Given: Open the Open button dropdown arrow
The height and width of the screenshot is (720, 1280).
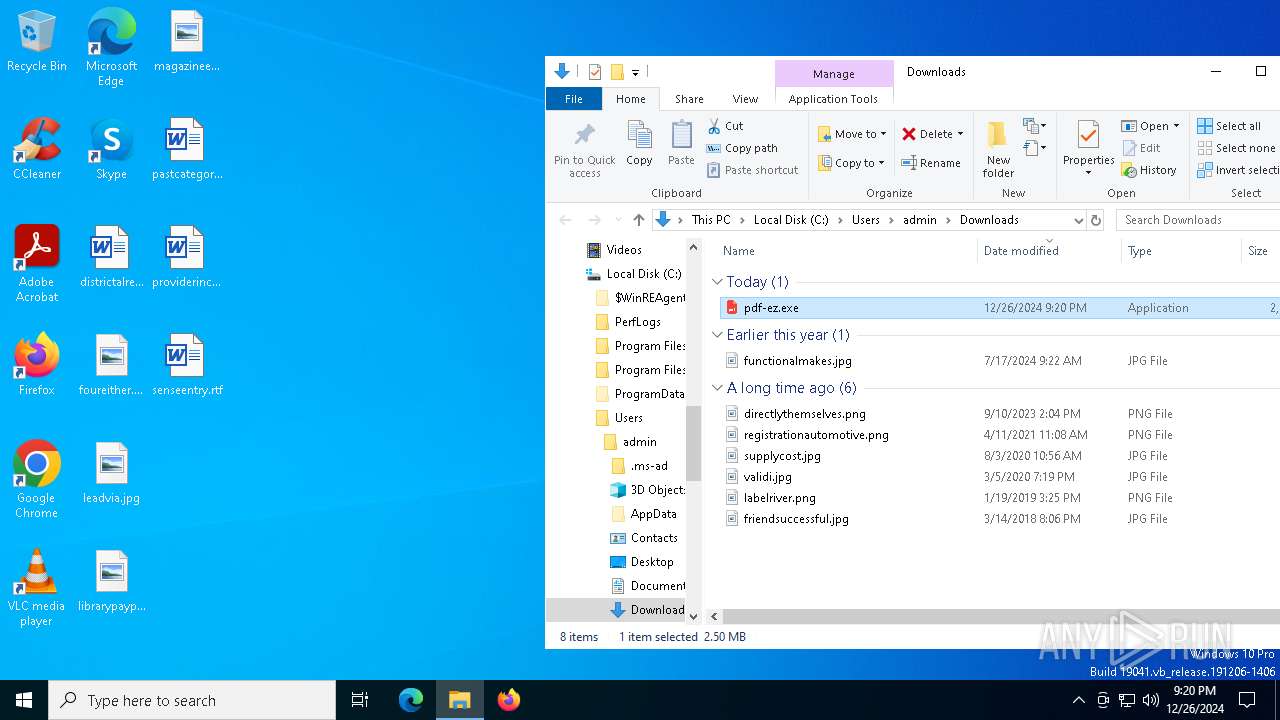Looking at the screenshot, I should [x=1176, y=126].
